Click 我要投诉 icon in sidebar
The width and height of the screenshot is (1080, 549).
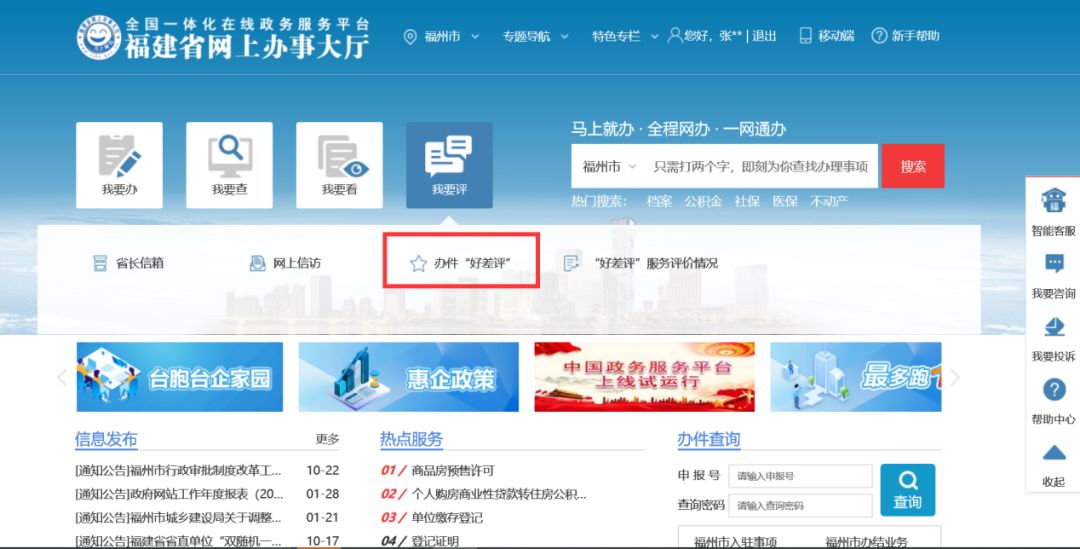pos(1054,327)
